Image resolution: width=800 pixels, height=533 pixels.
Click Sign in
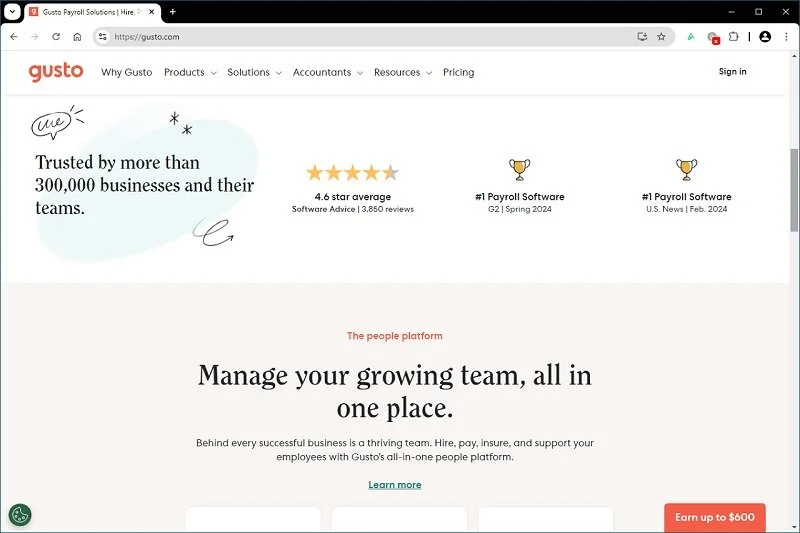(x=732, y=72)
